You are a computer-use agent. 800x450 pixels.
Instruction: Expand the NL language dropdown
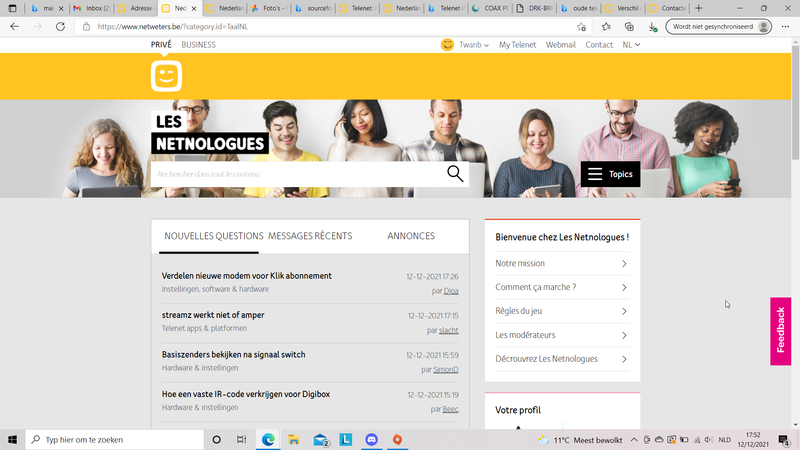coord(631,45)
